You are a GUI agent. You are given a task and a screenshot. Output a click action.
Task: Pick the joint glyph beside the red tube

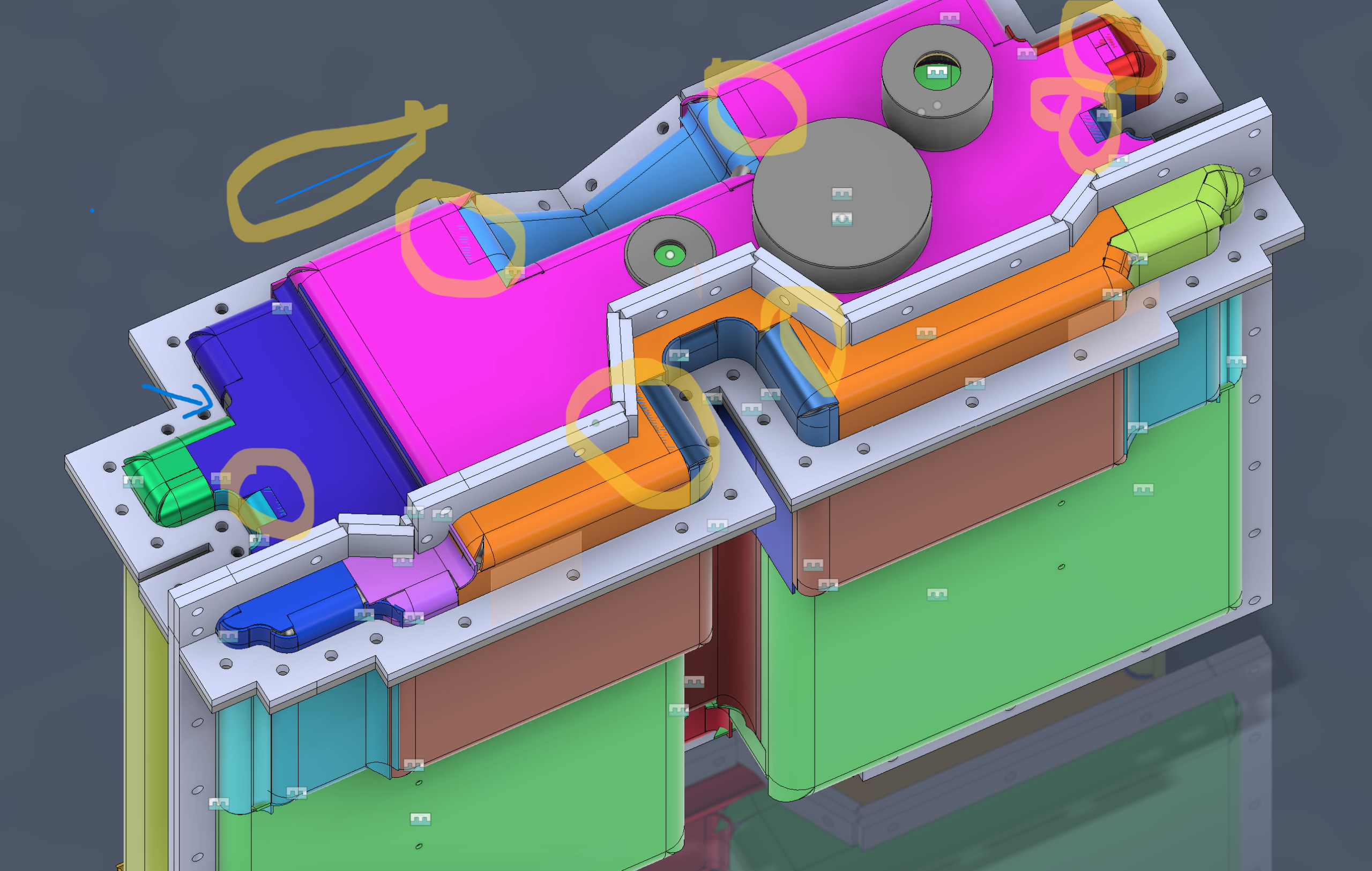(x=1027, y=54)
